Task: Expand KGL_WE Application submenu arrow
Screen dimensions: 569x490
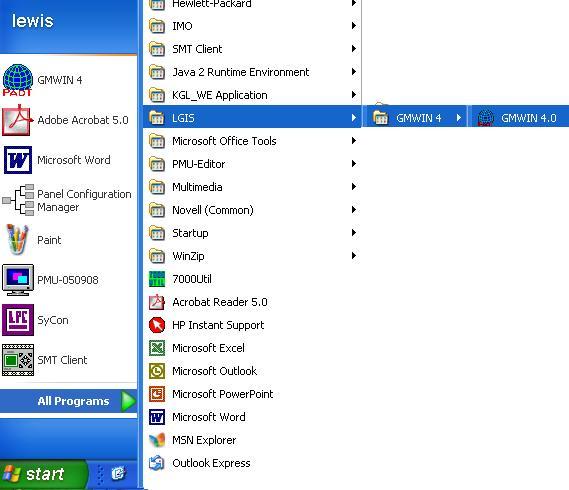Action: (x=354, y=95)
